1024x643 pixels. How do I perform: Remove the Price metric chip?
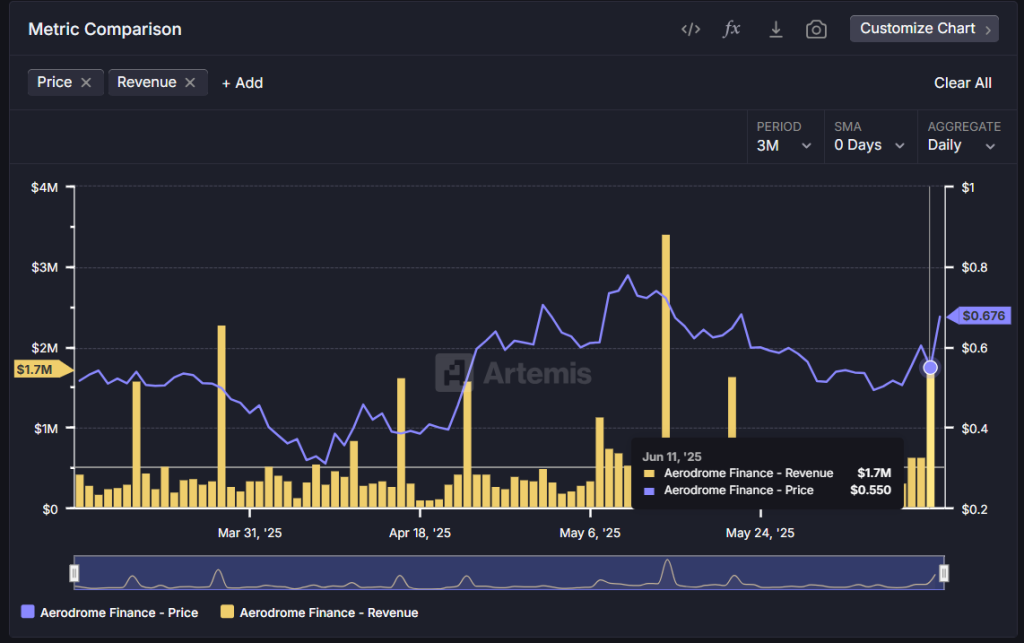point(86,83)
